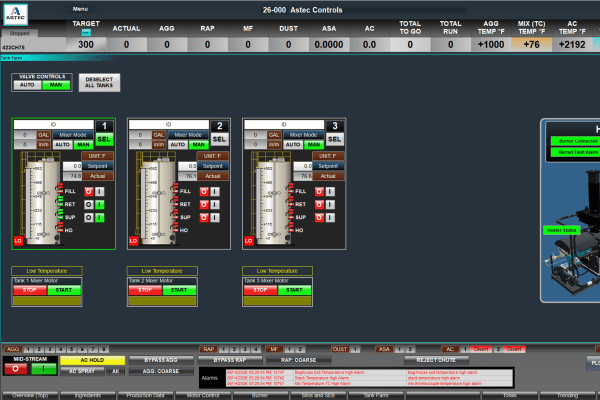Click tank 1 ID input field
The height and width of the screenshot is (400, 600).
[x=54, y=125]
